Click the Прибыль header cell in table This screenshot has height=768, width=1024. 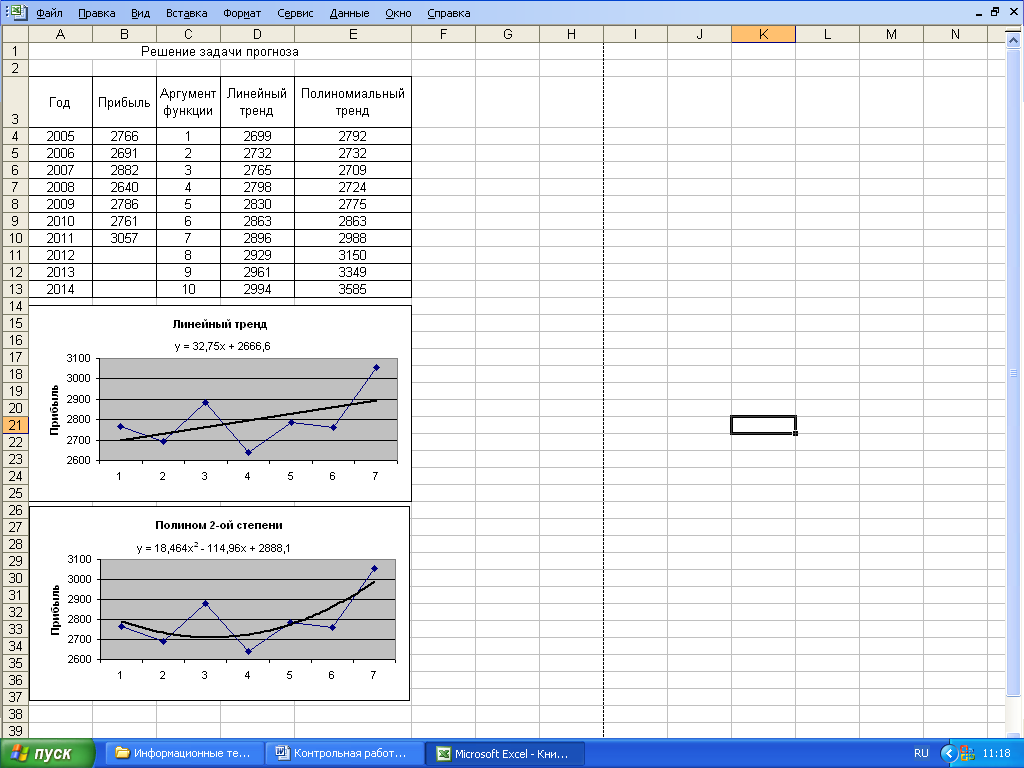(x=124, y=102)
